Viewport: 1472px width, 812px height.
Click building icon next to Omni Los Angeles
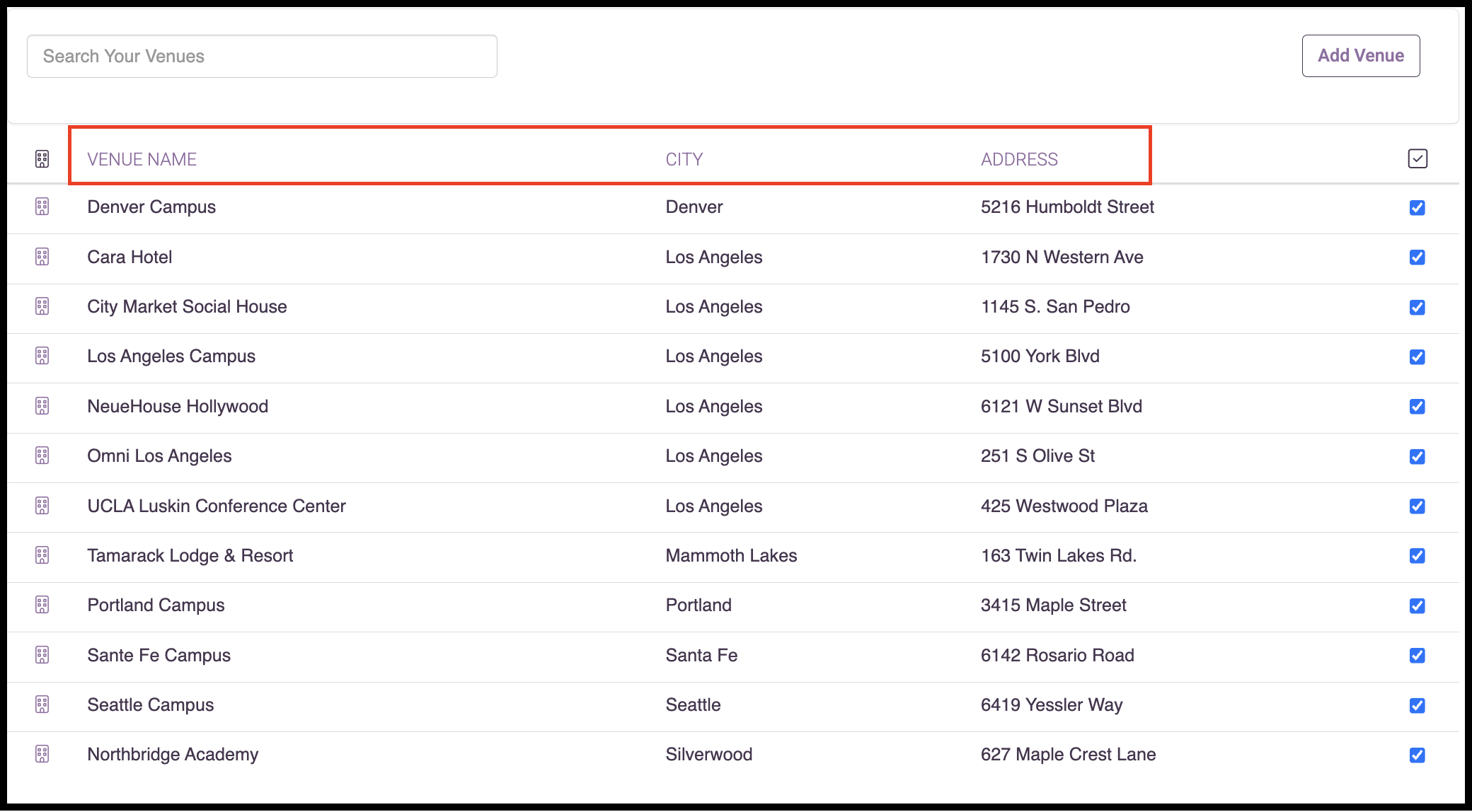pos(42,456)
